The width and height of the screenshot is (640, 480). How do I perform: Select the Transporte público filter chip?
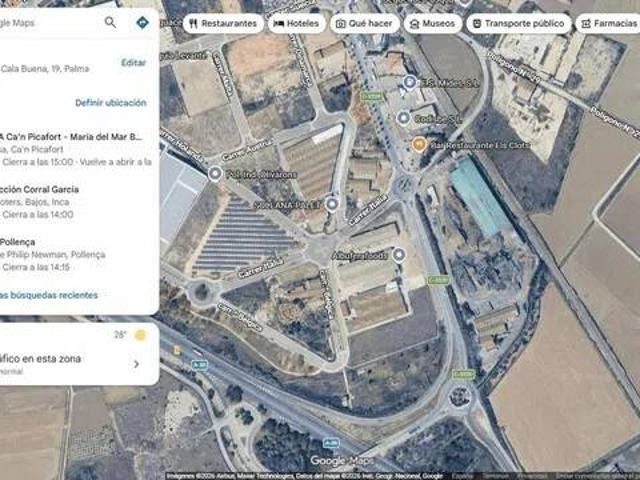[518, 24]
